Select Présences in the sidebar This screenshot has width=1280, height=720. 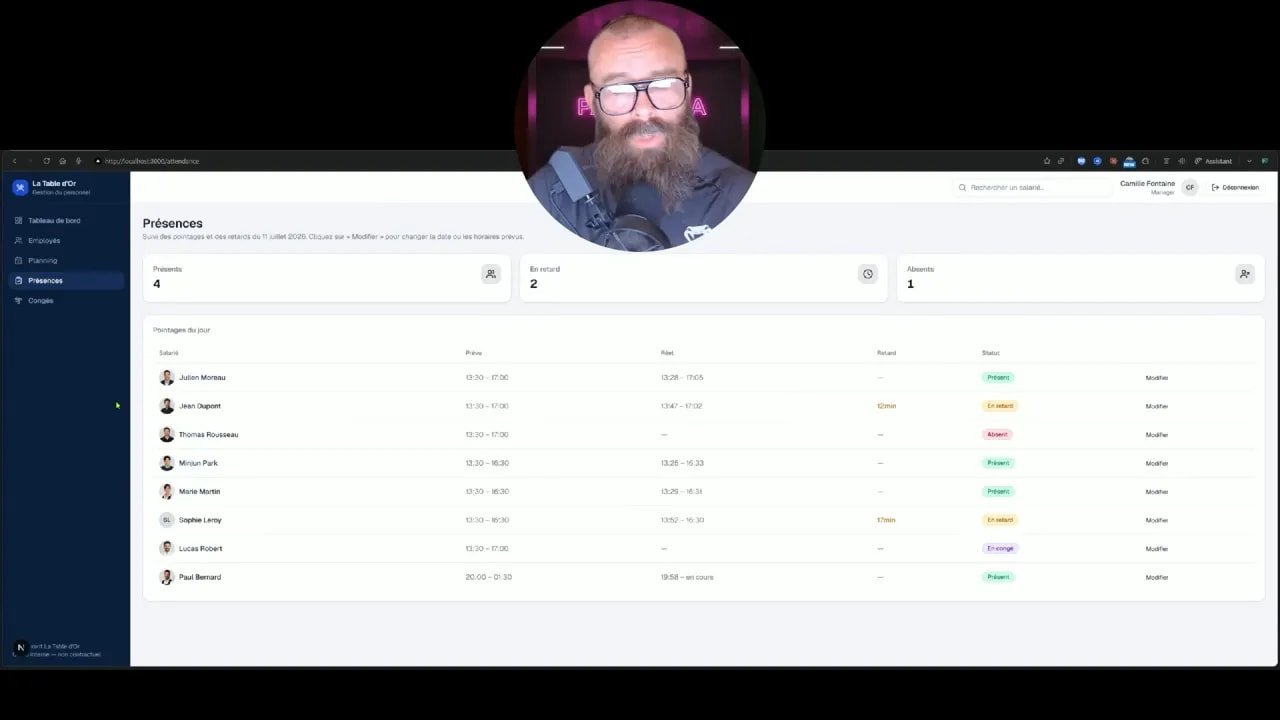[x=66, y=280]
